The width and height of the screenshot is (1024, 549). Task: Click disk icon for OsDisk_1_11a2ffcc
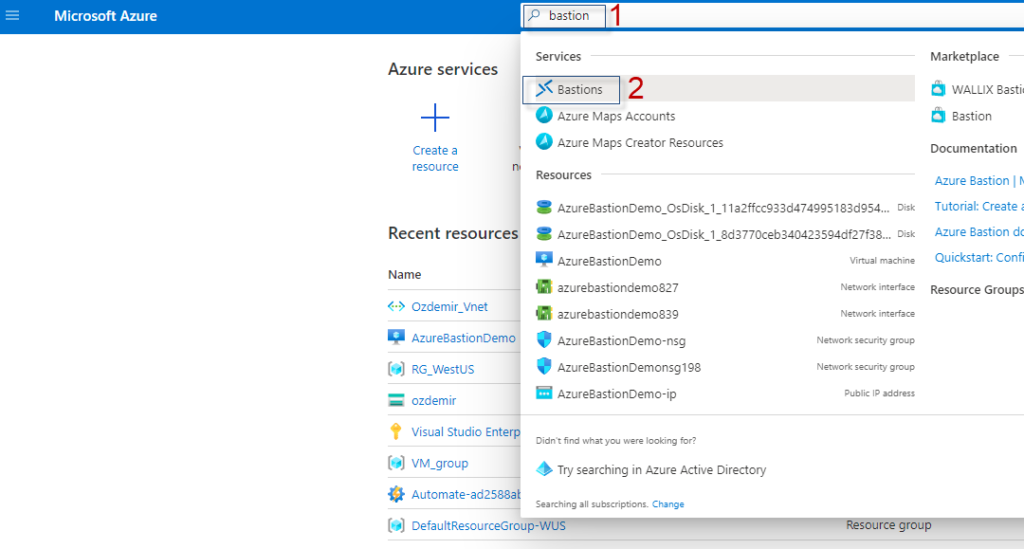point(544,207)
